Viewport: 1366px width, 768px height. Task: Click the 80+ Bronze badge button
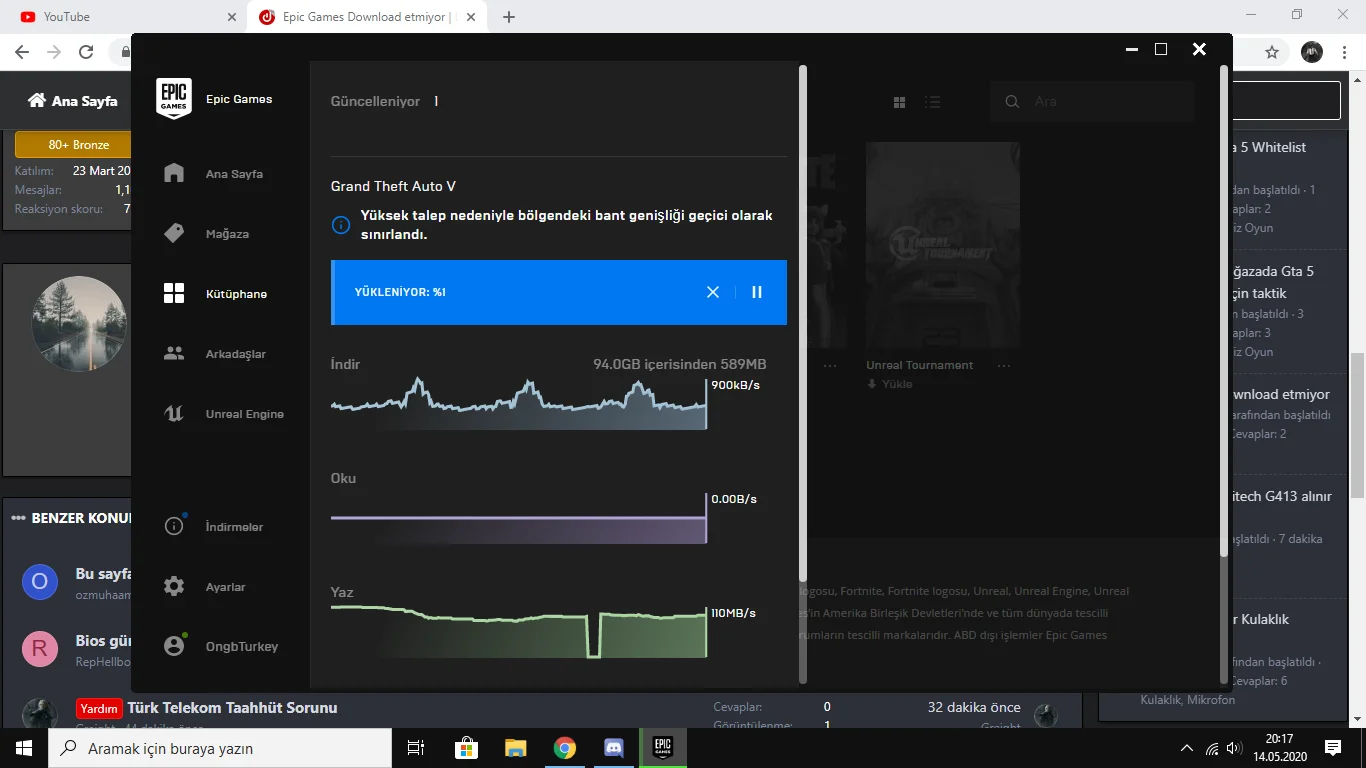(74, 145)
